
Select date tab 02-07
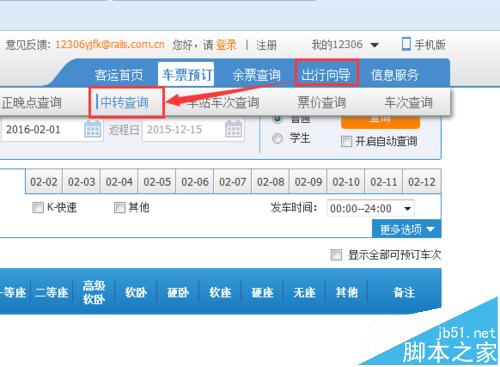233,182
